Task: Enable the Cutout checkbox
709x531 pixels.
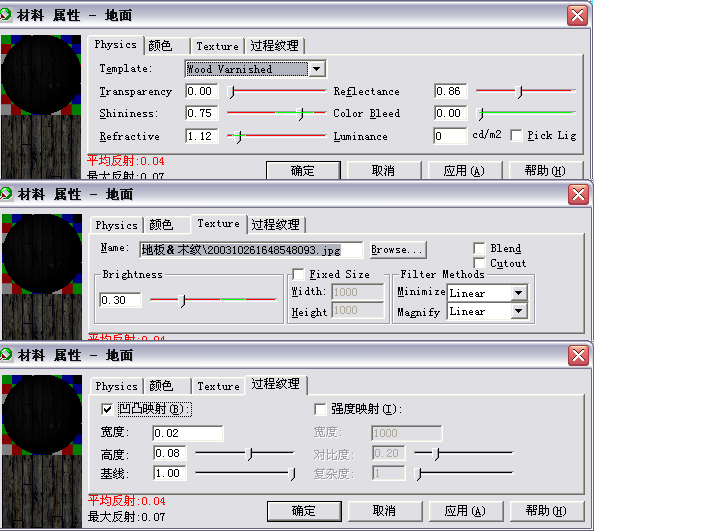Action: (x=479, y=263)
